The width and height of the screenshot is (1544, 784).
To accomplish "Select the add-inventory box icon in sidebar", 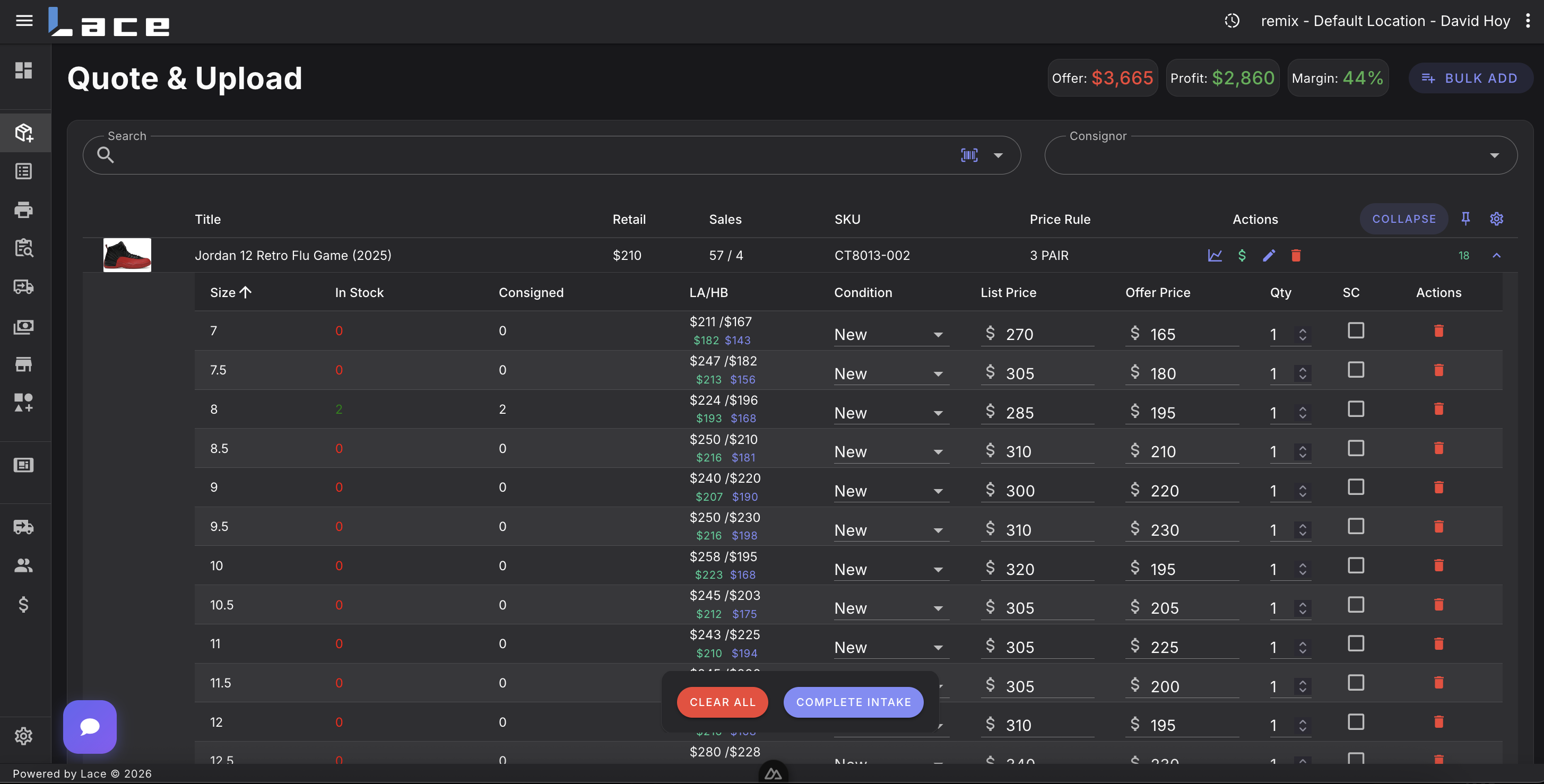I will click(23, 133).
